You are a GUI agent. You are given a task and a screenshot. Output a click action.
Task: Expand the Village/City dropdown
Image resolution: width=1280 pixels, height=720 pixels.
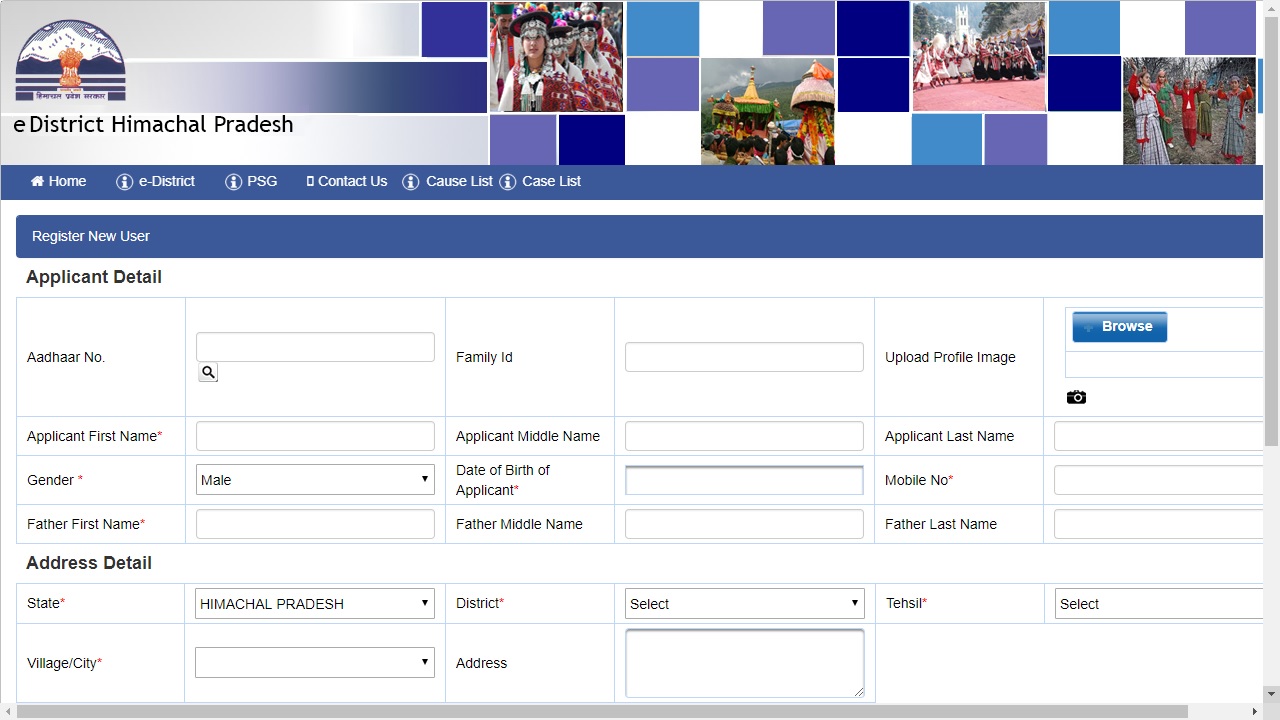(314, 662)
